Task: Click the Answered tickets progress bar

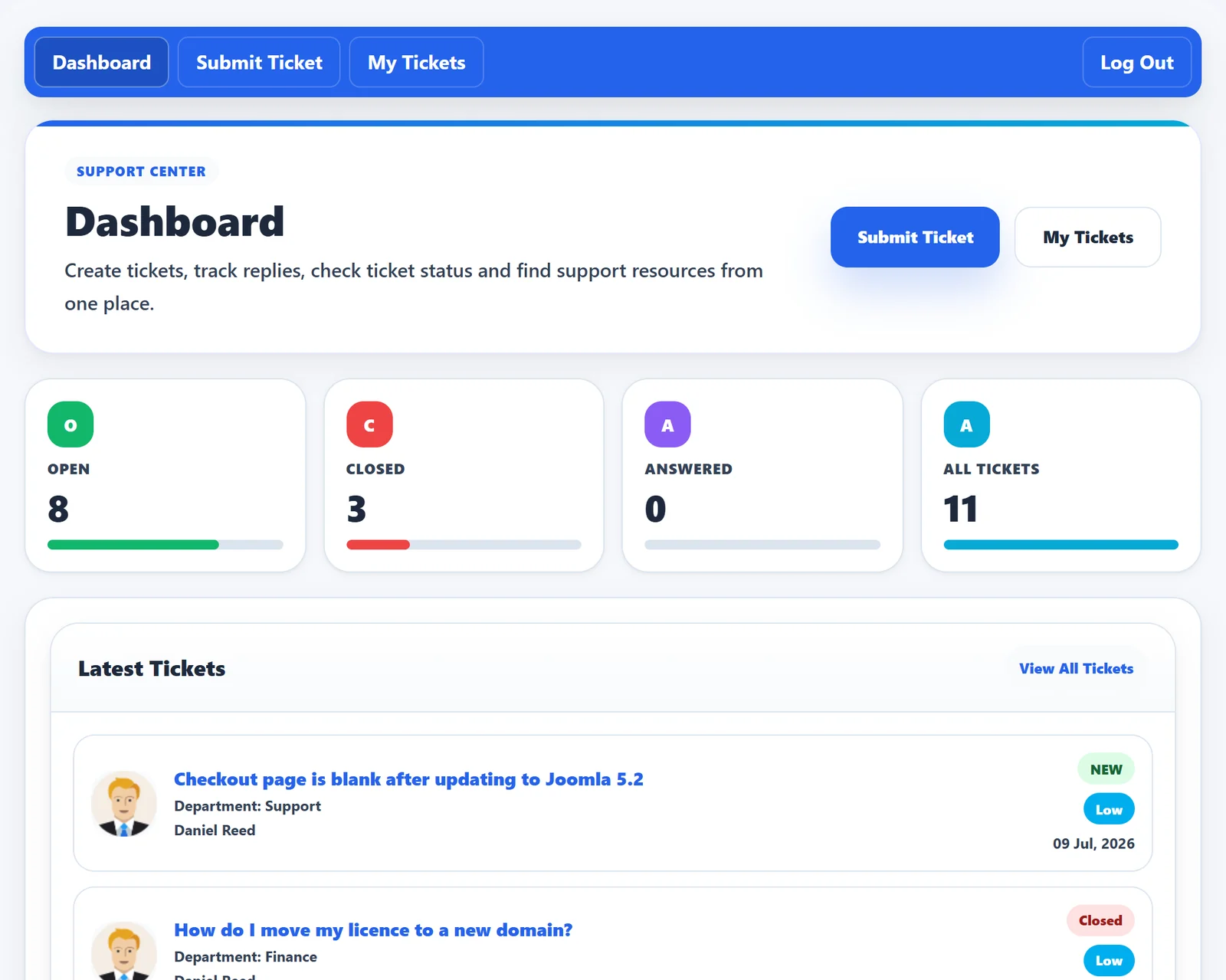Action: click(x=762, y=545)
